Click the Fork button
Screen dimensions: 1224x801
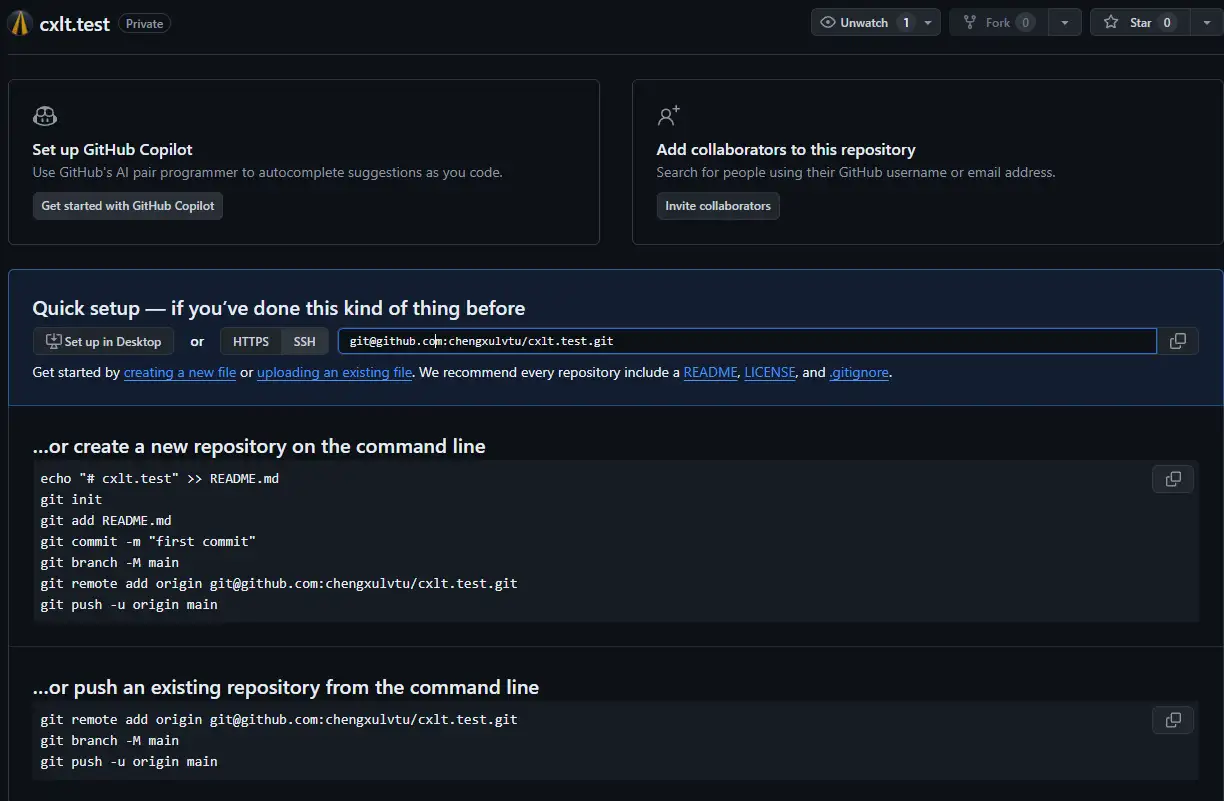point(998,23)
